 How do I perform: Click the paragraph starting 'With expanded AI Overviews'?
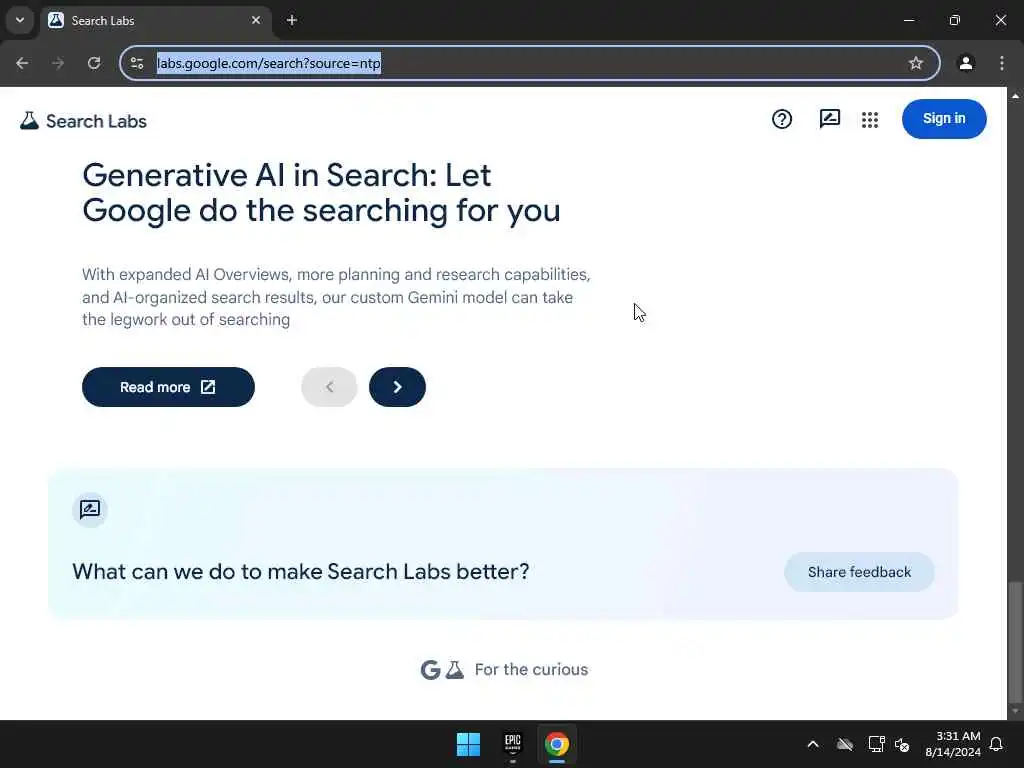point(336,297)
